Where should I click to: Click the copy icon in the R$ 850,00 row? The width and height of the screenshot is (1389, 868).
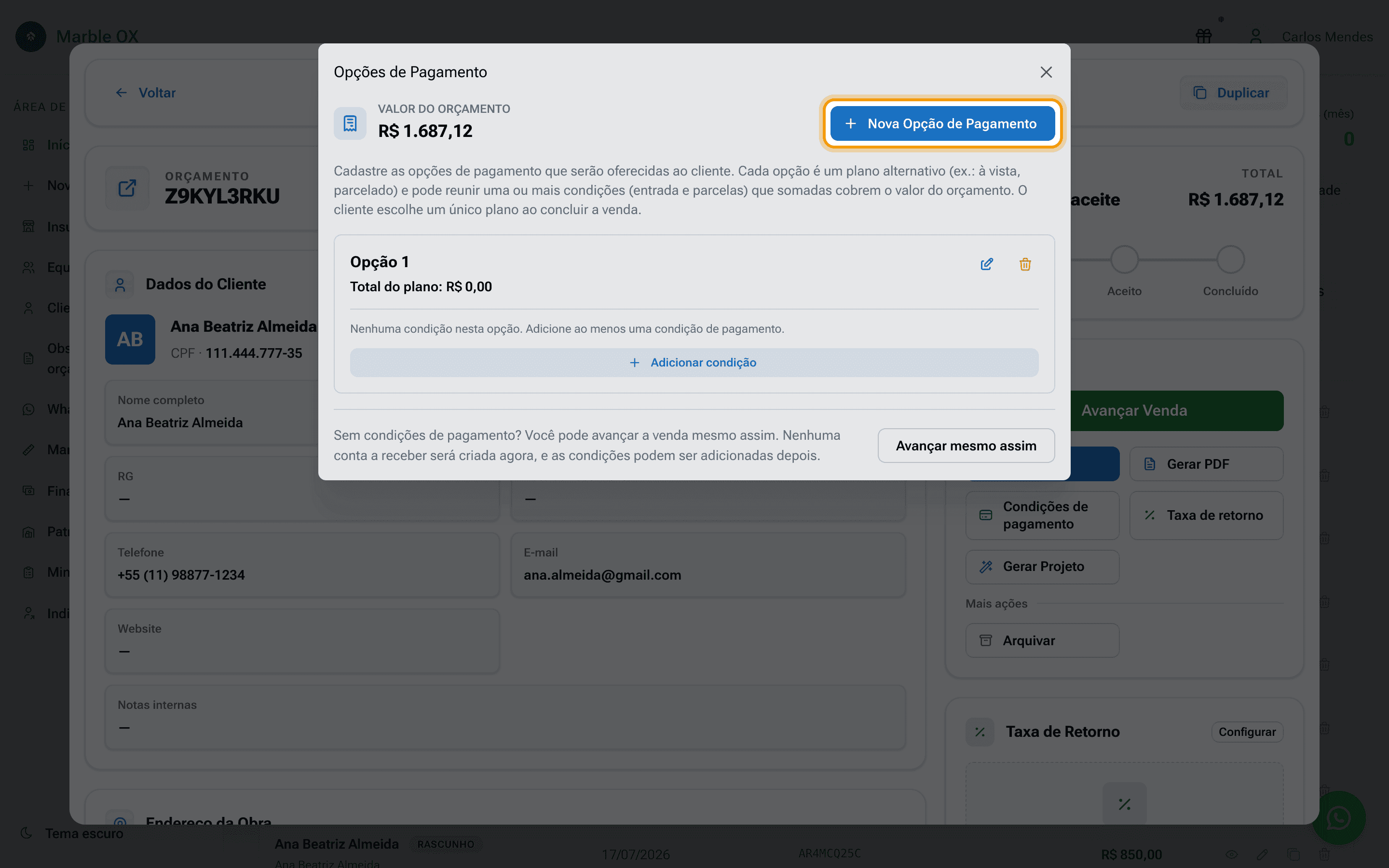click(1293, 854)
